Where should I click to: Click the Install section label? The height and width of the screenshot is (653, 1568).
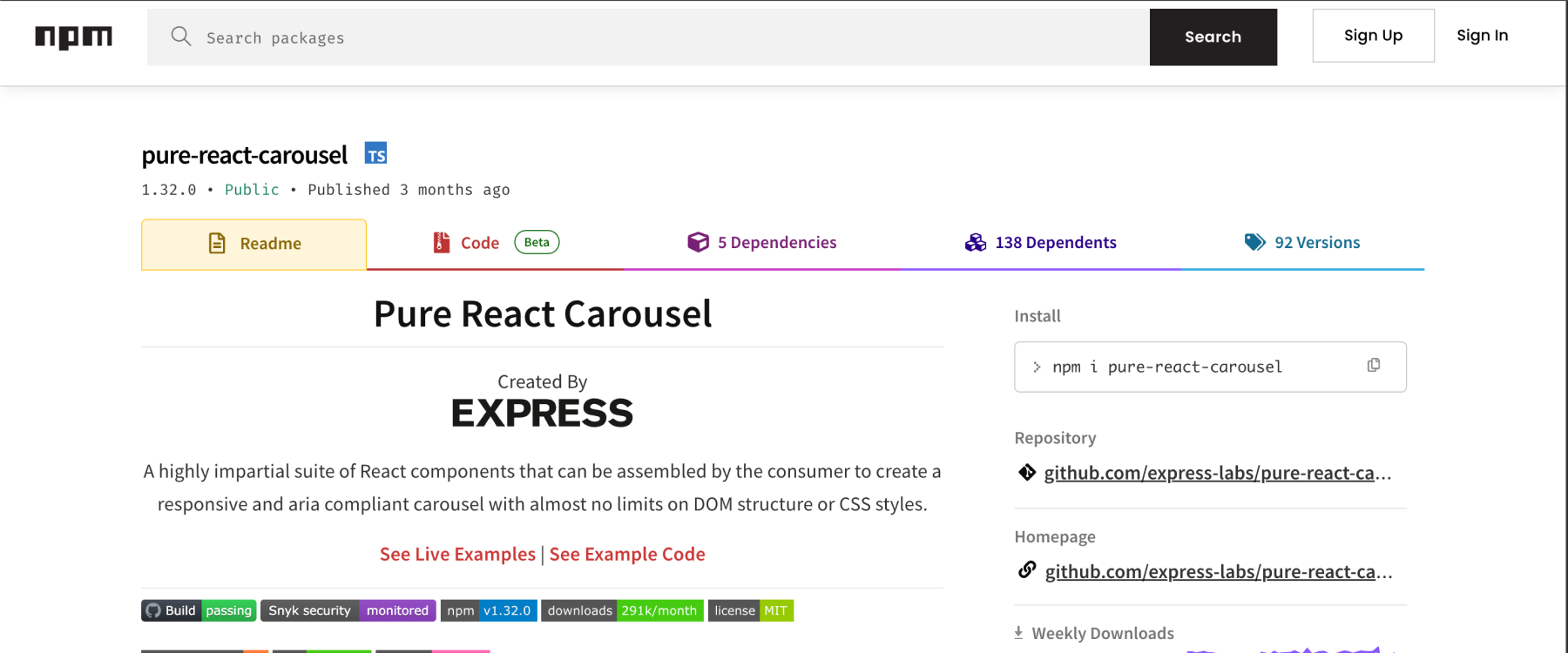click(1037, 316)
